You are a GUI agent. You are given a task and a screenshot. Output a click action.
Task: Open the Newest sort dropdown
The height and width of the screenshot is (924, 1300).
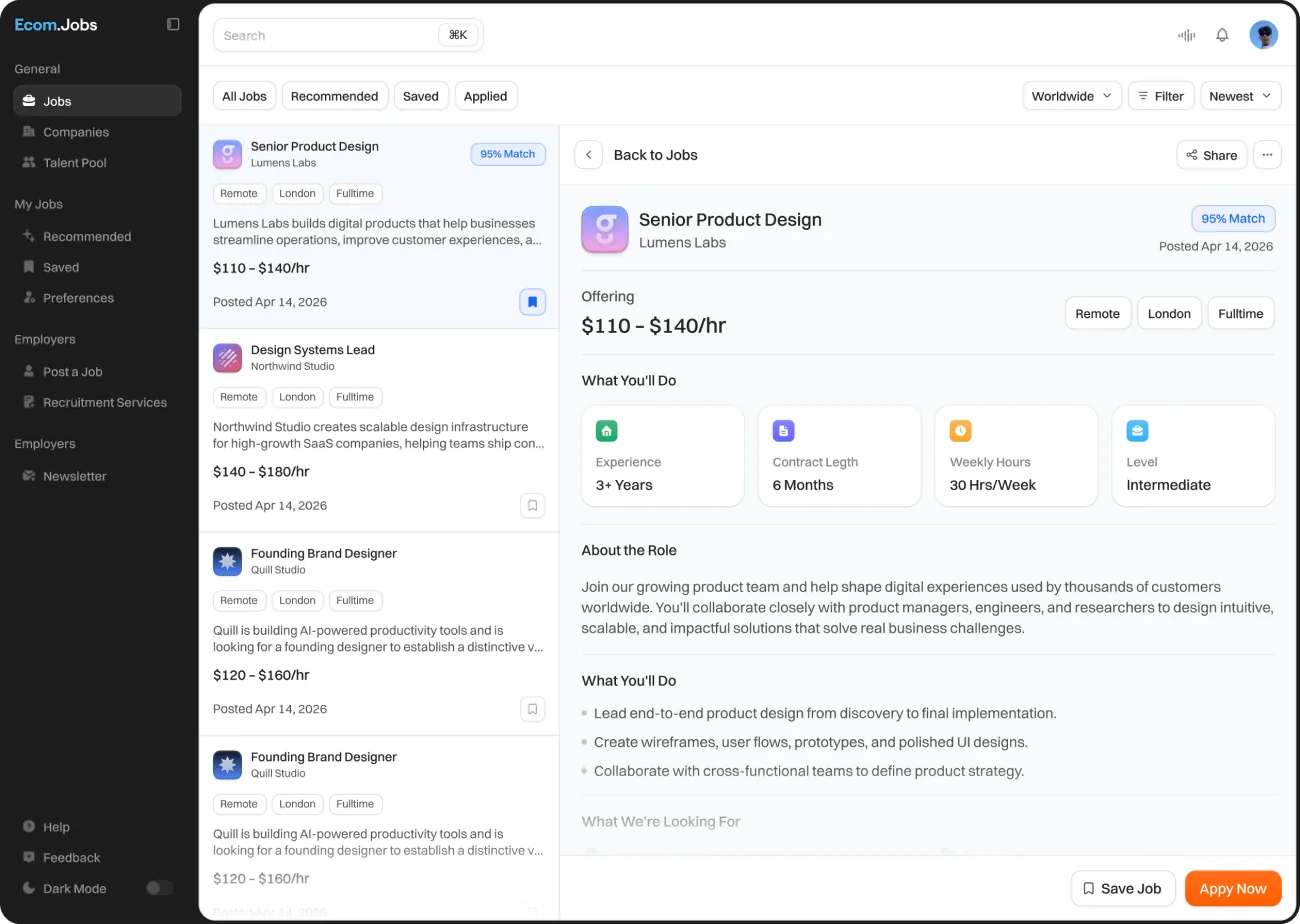[x=1241, y=96]
